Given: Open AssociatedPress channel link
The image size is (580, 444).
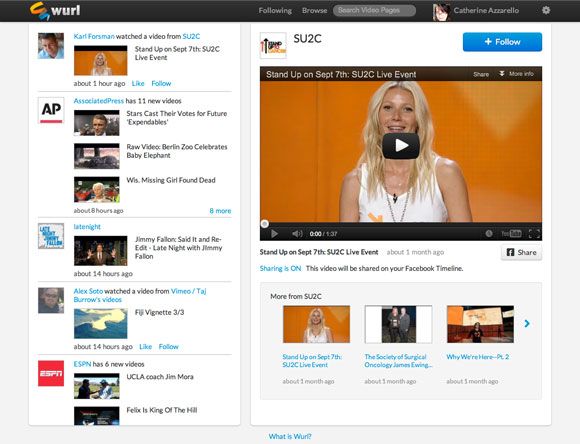Looking at the screenshot, I should click(98, 101).
